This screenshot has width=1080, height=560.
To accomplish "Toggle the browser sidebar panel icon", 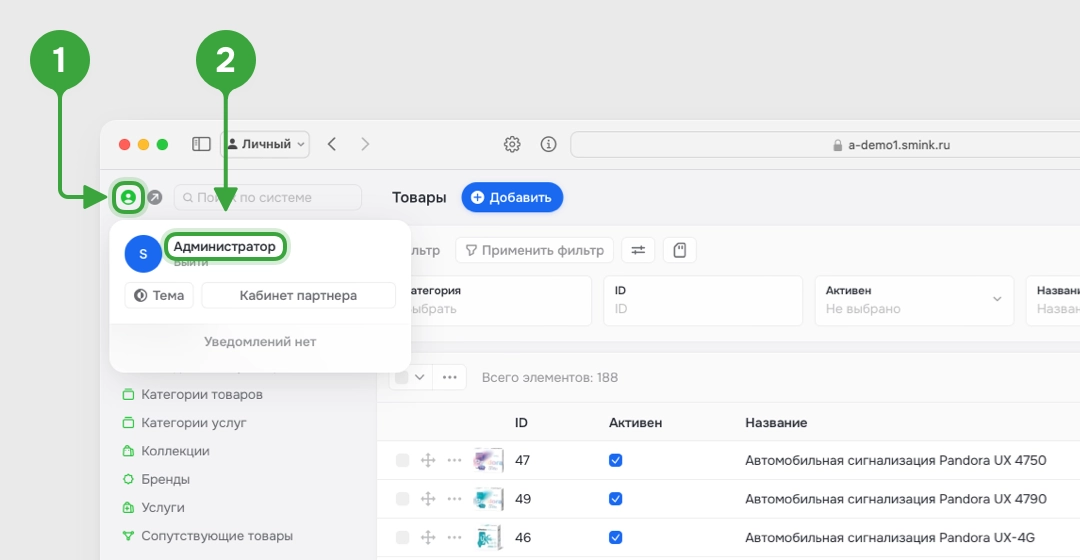I will pos(201,144).
